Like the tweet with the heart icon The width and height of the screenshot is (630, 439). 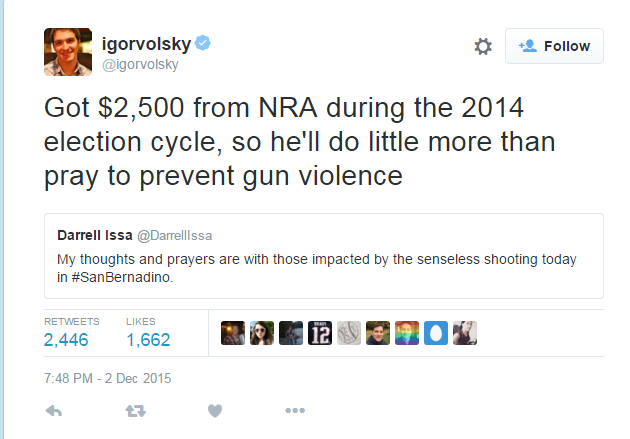click(x=215, y=410)
